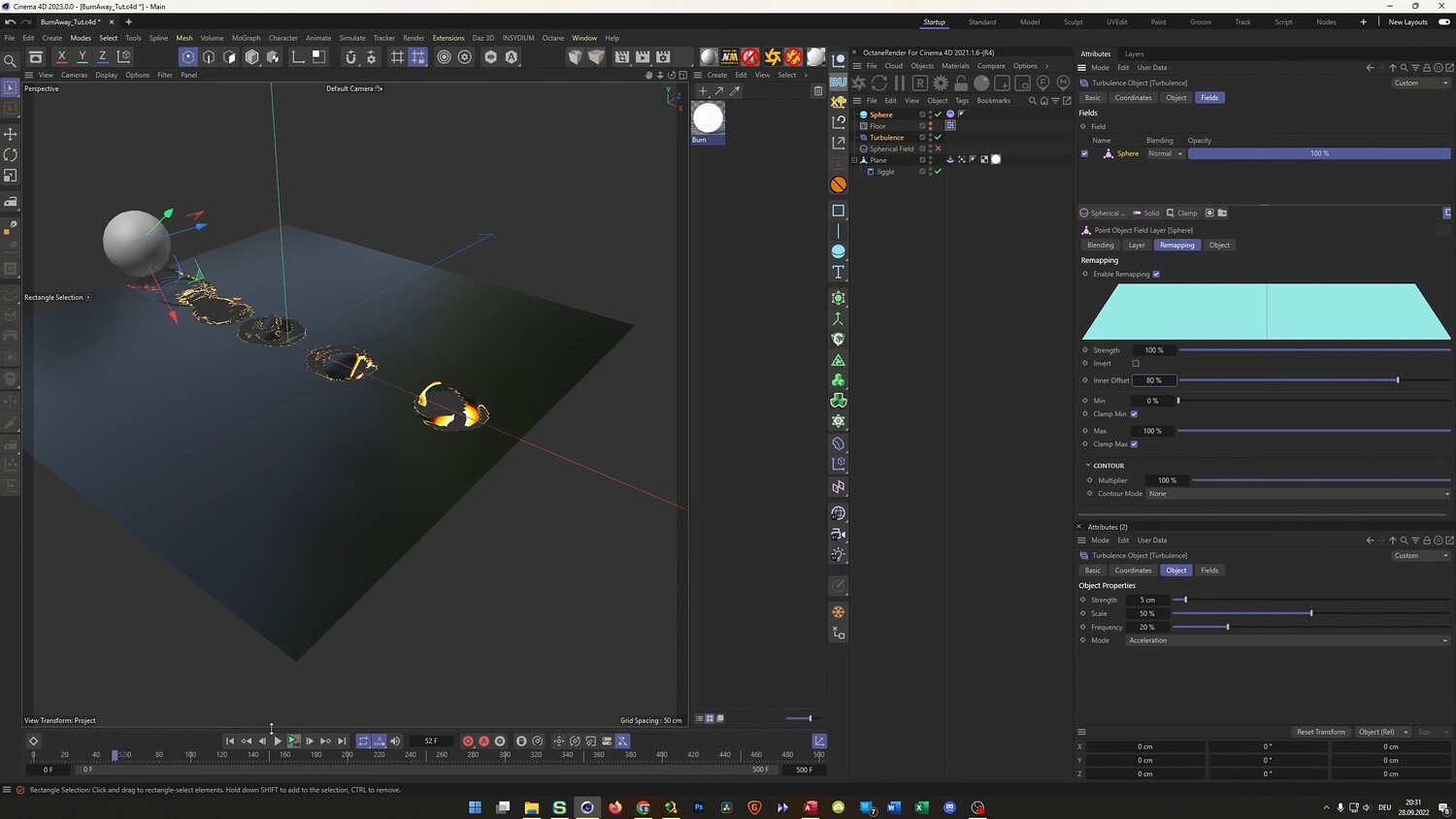Open the MoGraph menu

coord(246,38)
